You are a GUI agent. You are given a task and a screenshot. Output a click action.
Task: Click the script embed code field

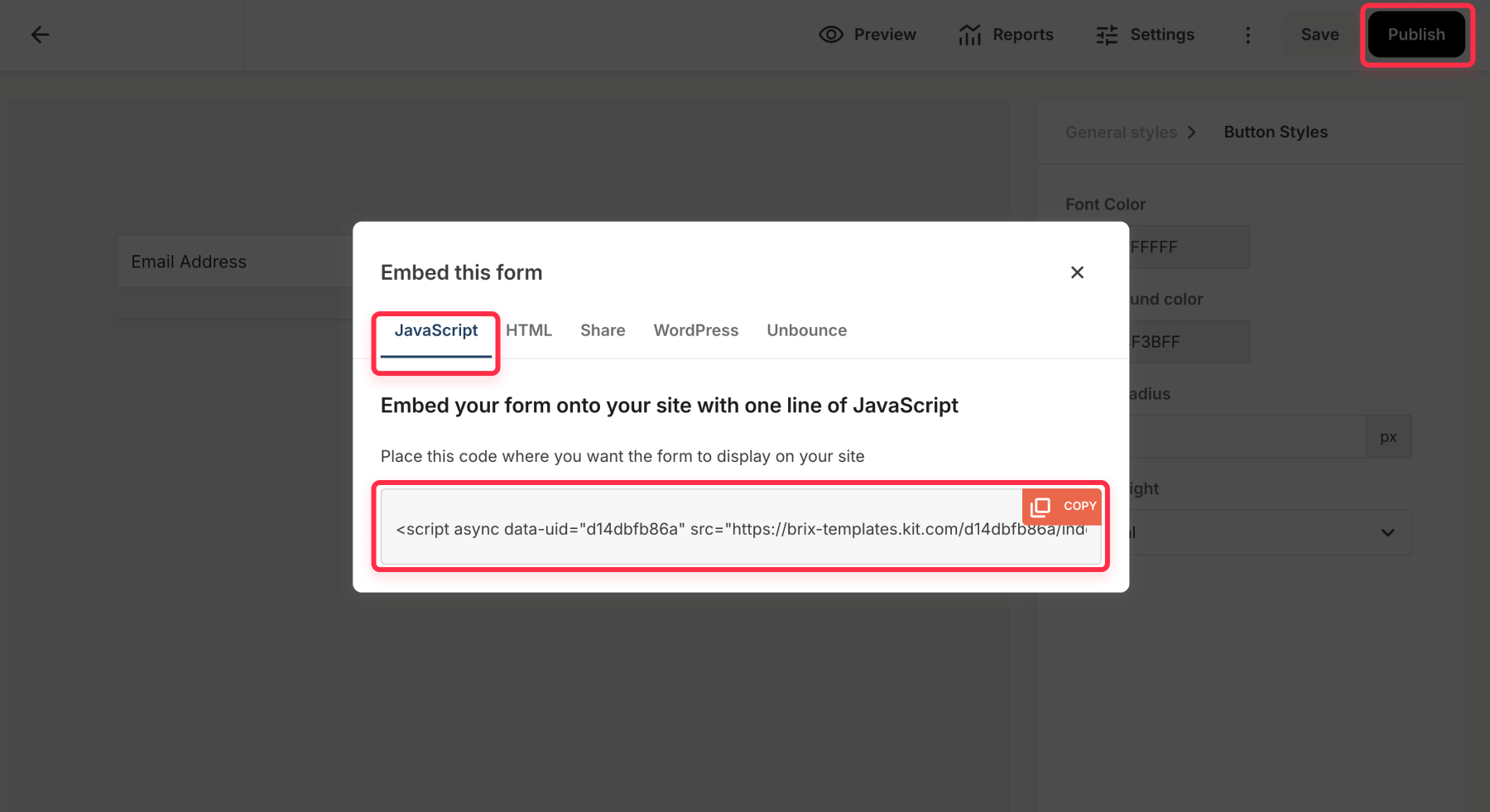click(x=741, y=527)
